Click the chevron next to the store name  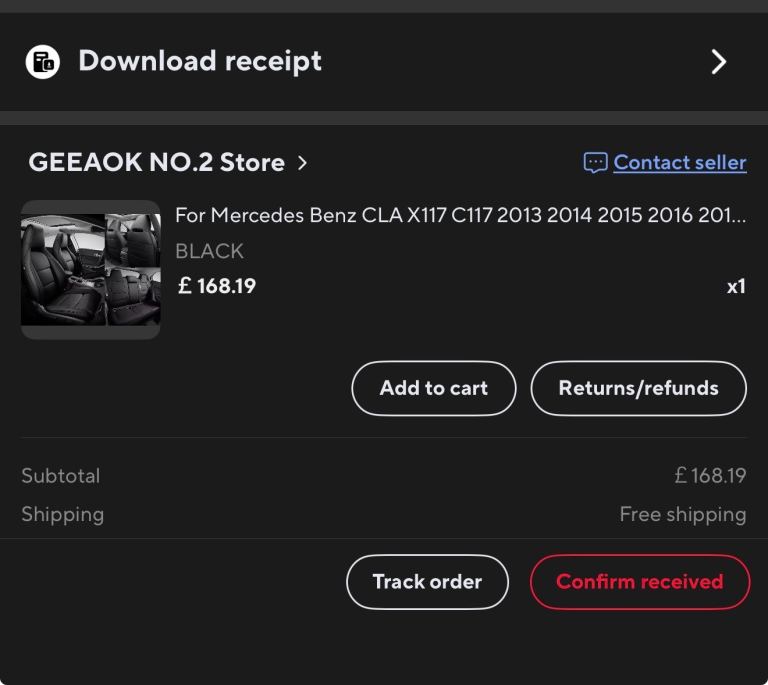pos(303,162)
